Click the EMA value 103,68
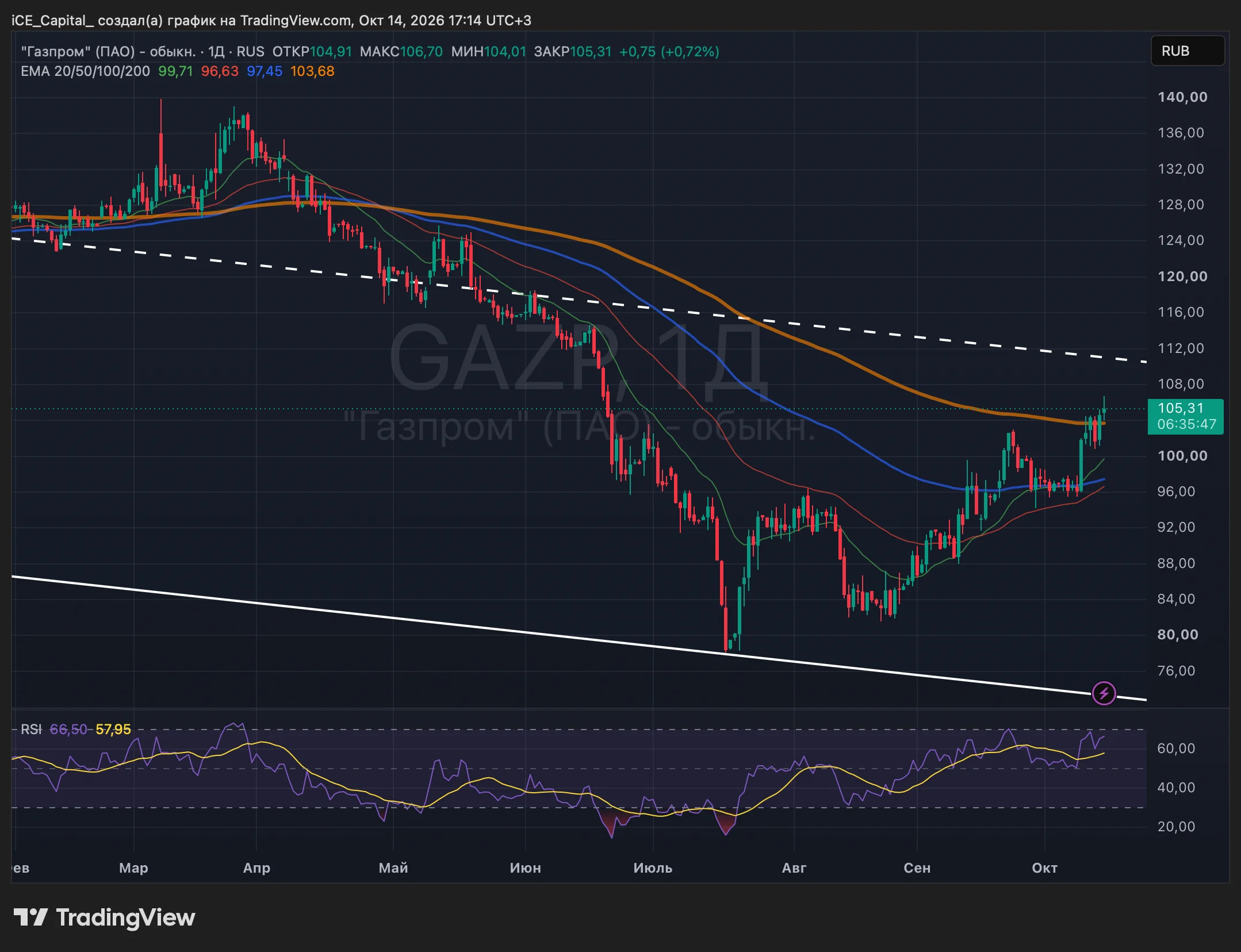Image resolution: width=1241 pixels, height=952 pixels. (x=312, y=71)
